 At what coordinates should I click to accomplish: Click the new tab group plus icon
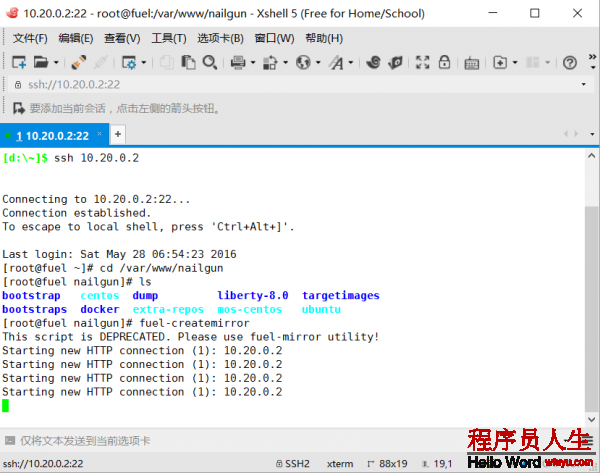(x=500, y=62)
